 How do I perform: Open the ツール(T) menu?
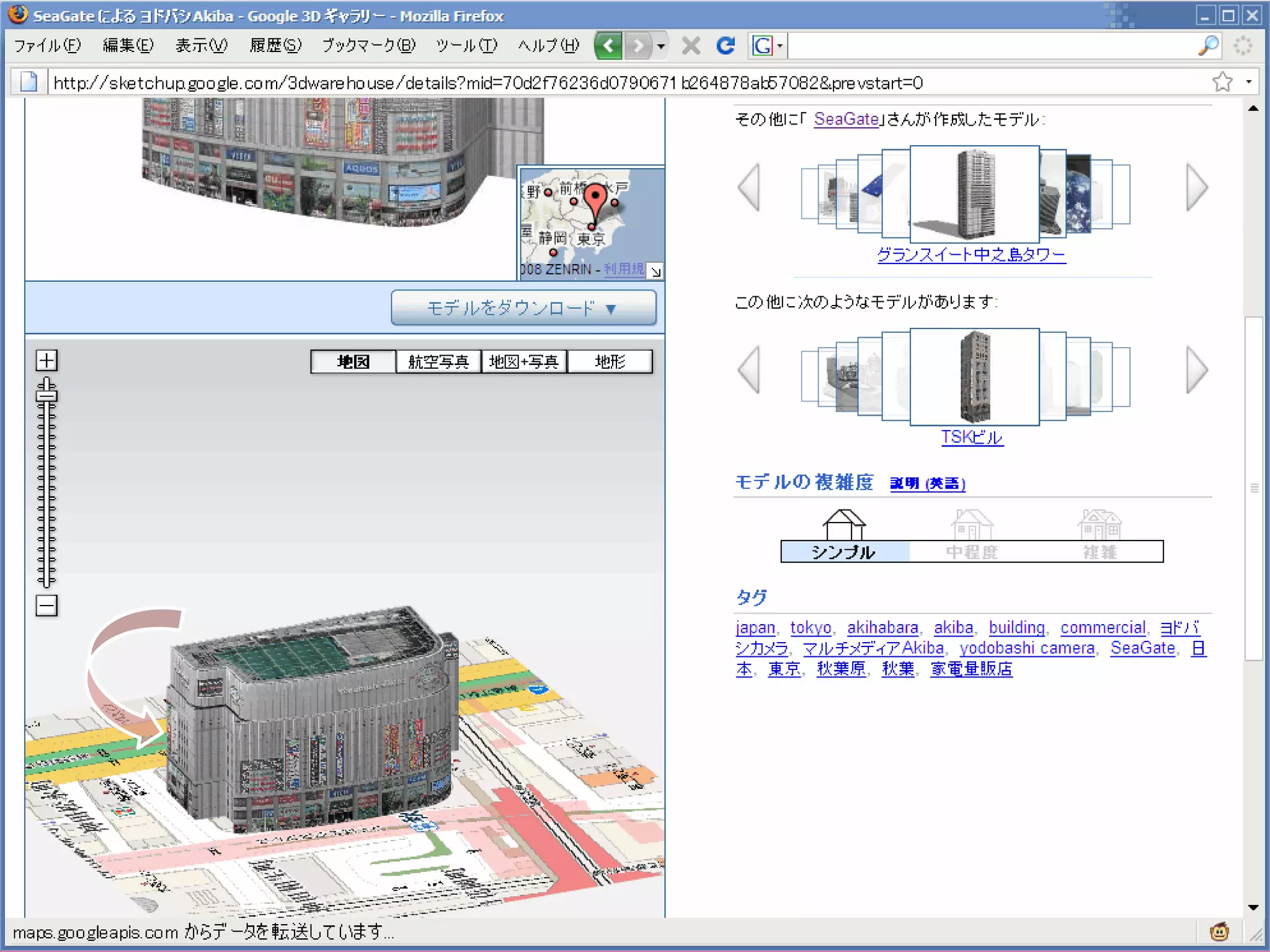tap(466, 46)
